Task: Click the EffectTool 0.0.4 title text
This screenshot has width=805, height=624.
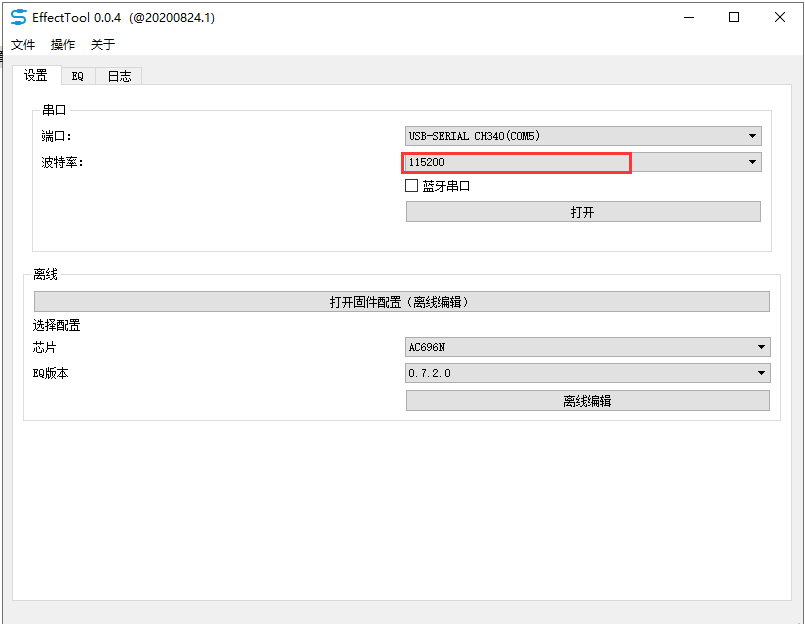Action: [x=76, y=17]
